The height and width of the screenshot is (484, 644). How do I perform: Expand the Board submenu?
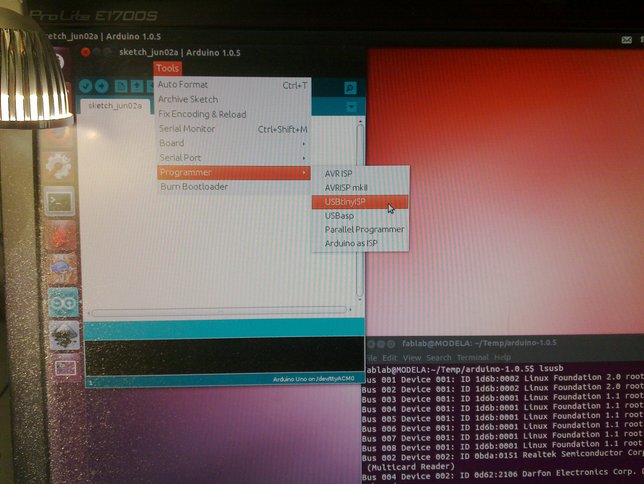(x=232, y=143)
